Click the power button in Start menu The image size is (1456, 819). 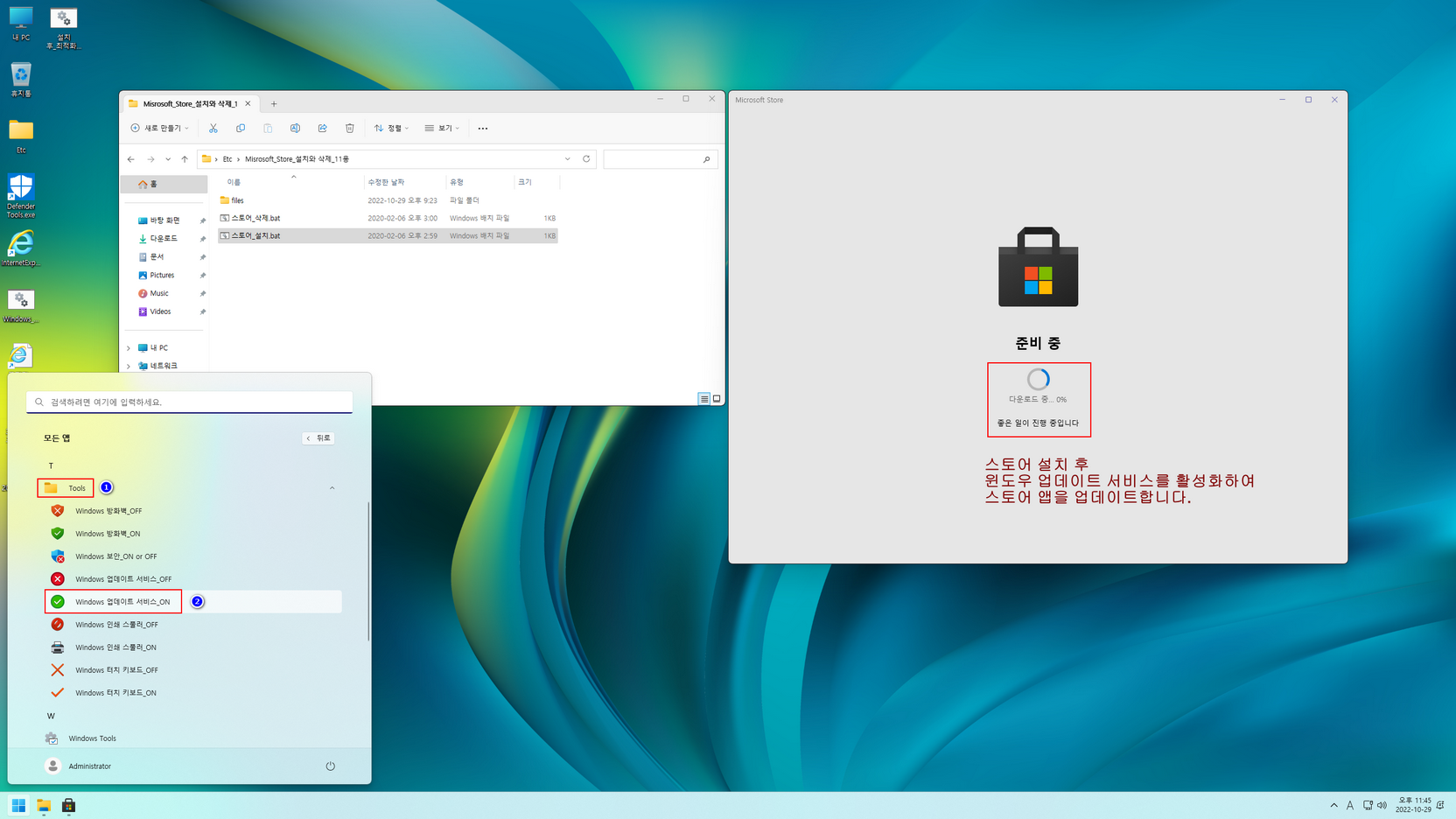point(330,766)
